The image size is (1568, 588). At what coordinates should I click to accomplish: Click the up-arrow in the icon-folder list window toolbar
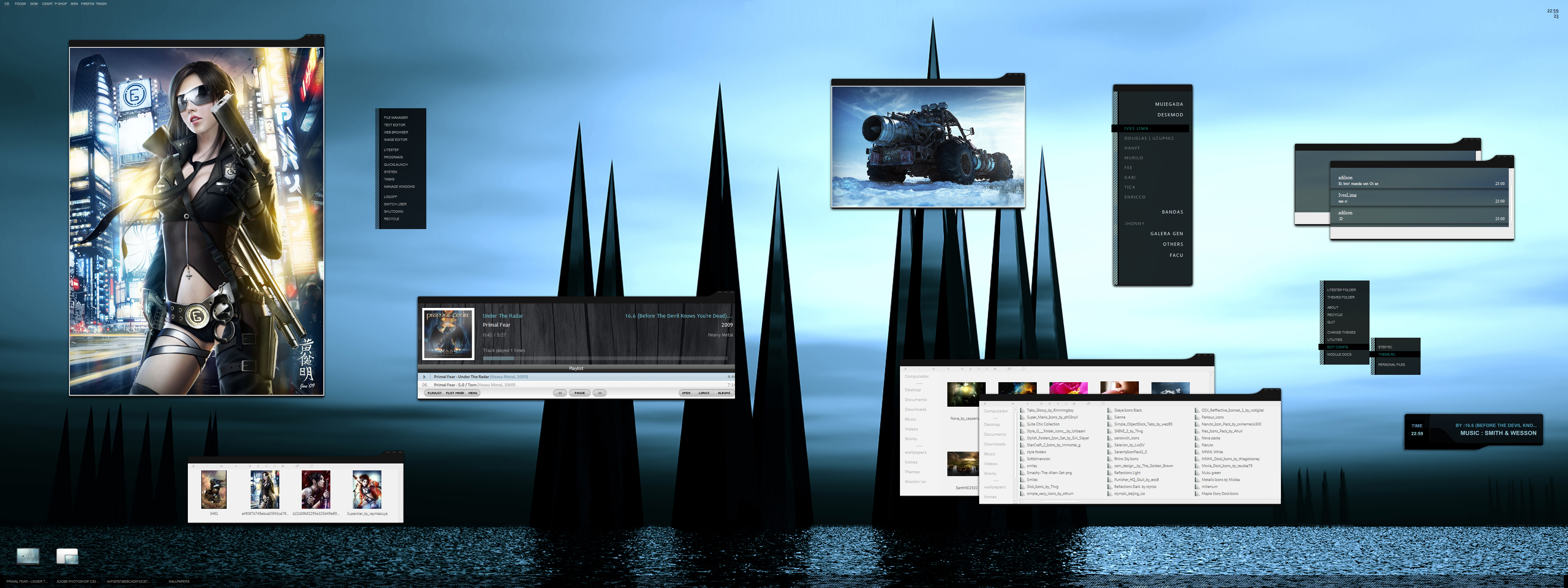tap(1013, 403)
